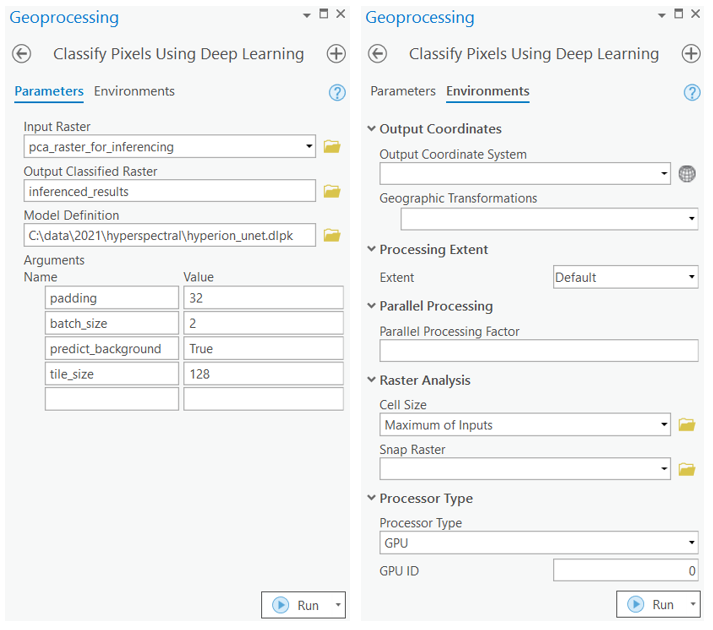Open folder icon beside Cell Size
Image resolution: width=713 pixels, height=630 pixels.
point(686,425)
